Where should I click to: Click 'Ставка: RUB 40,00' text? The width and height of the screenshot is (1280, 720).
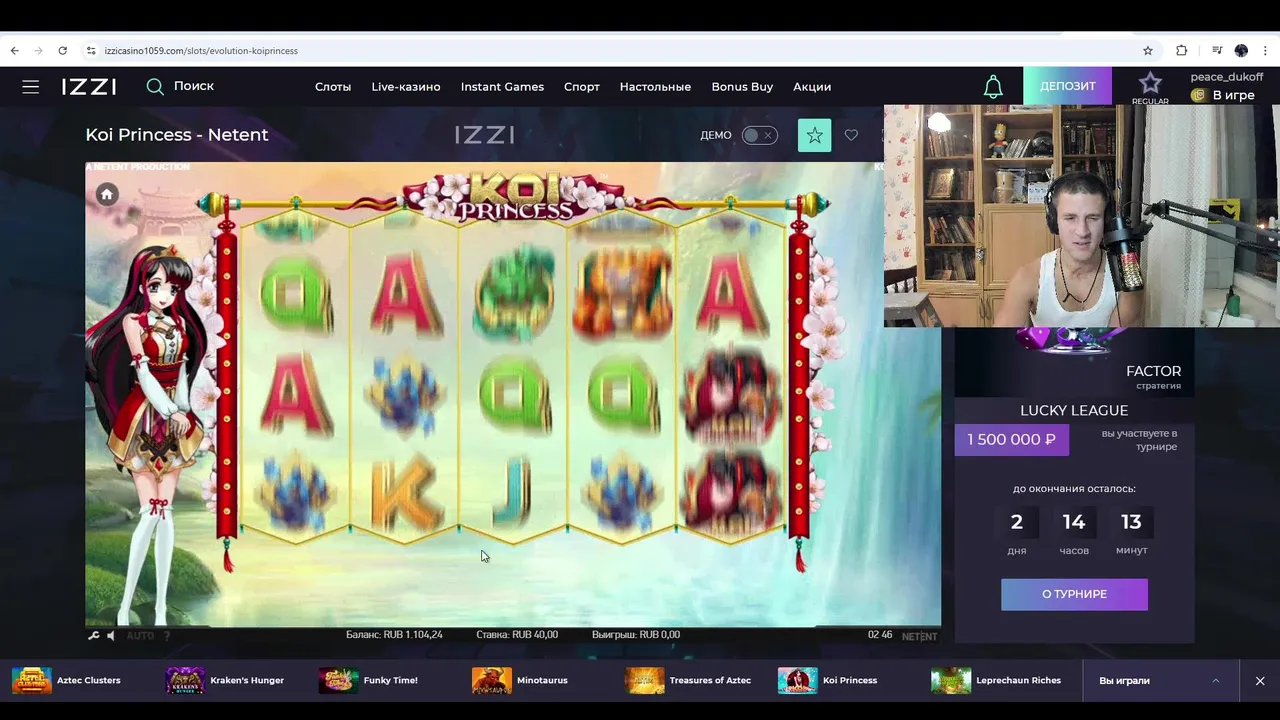(517, 635)
